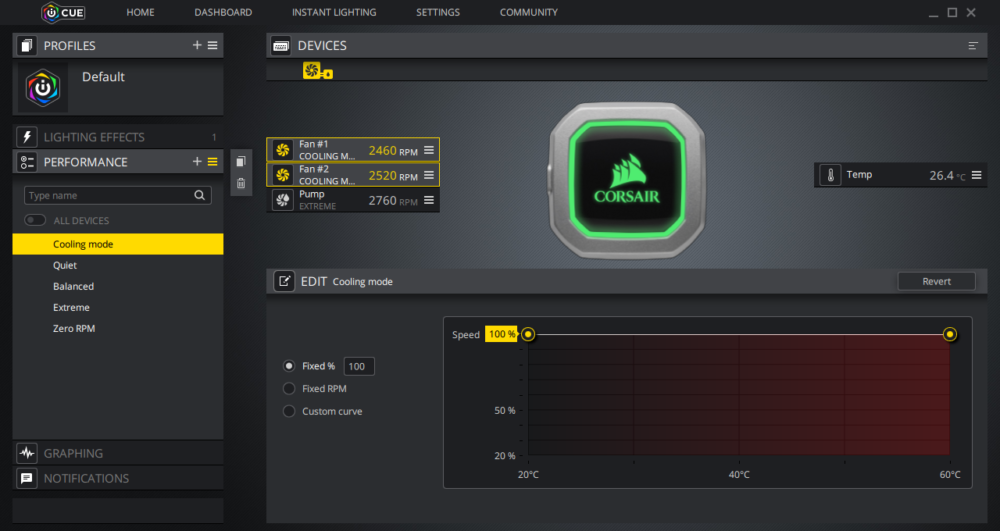Open the Profiles hamburger menu

pyautogui.click(x=212, y=45)
